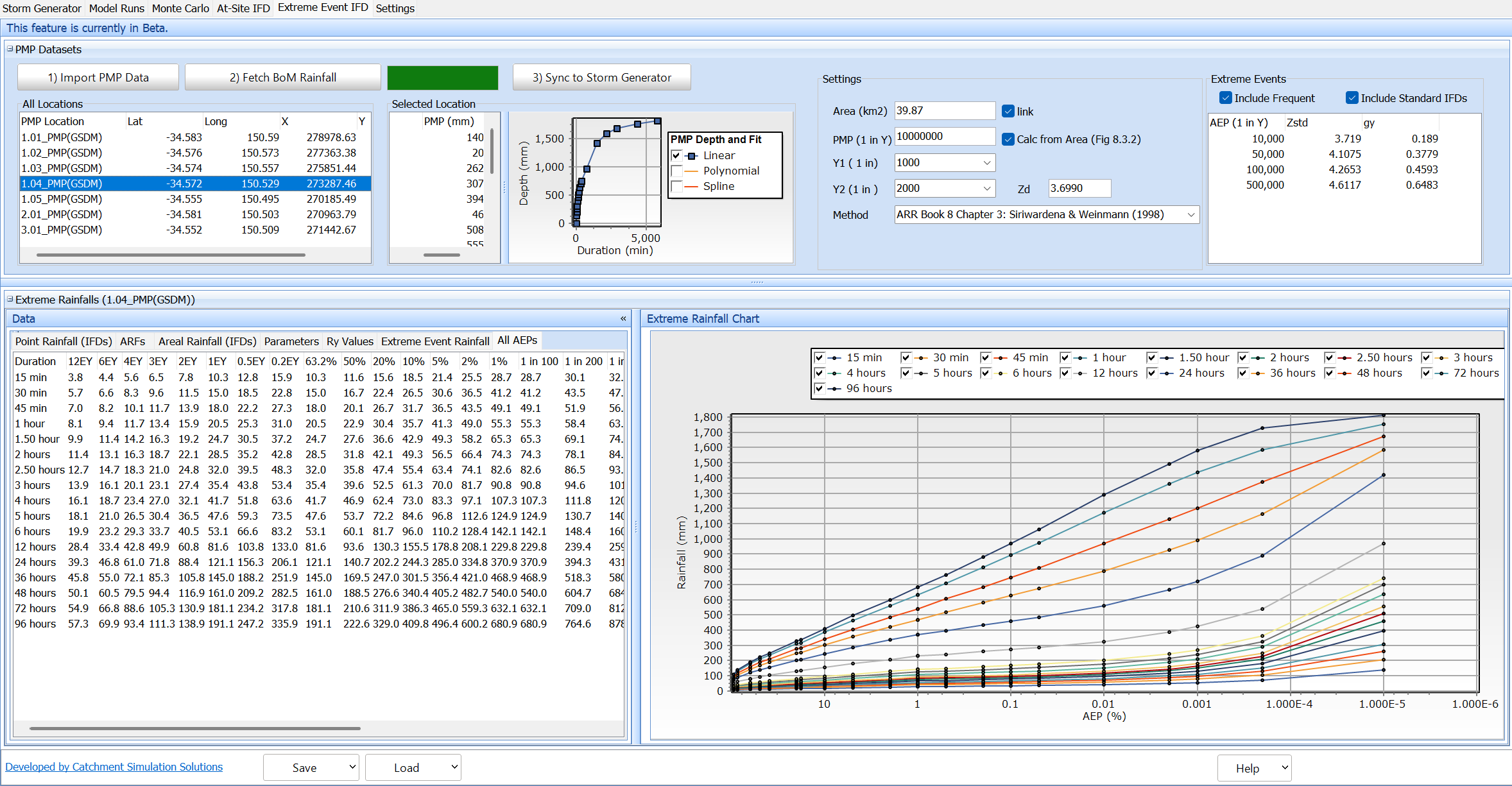Collapse the Data panel double-chevron icon
This screenshot has width=1512, height=786.
(x=623, y=318)
